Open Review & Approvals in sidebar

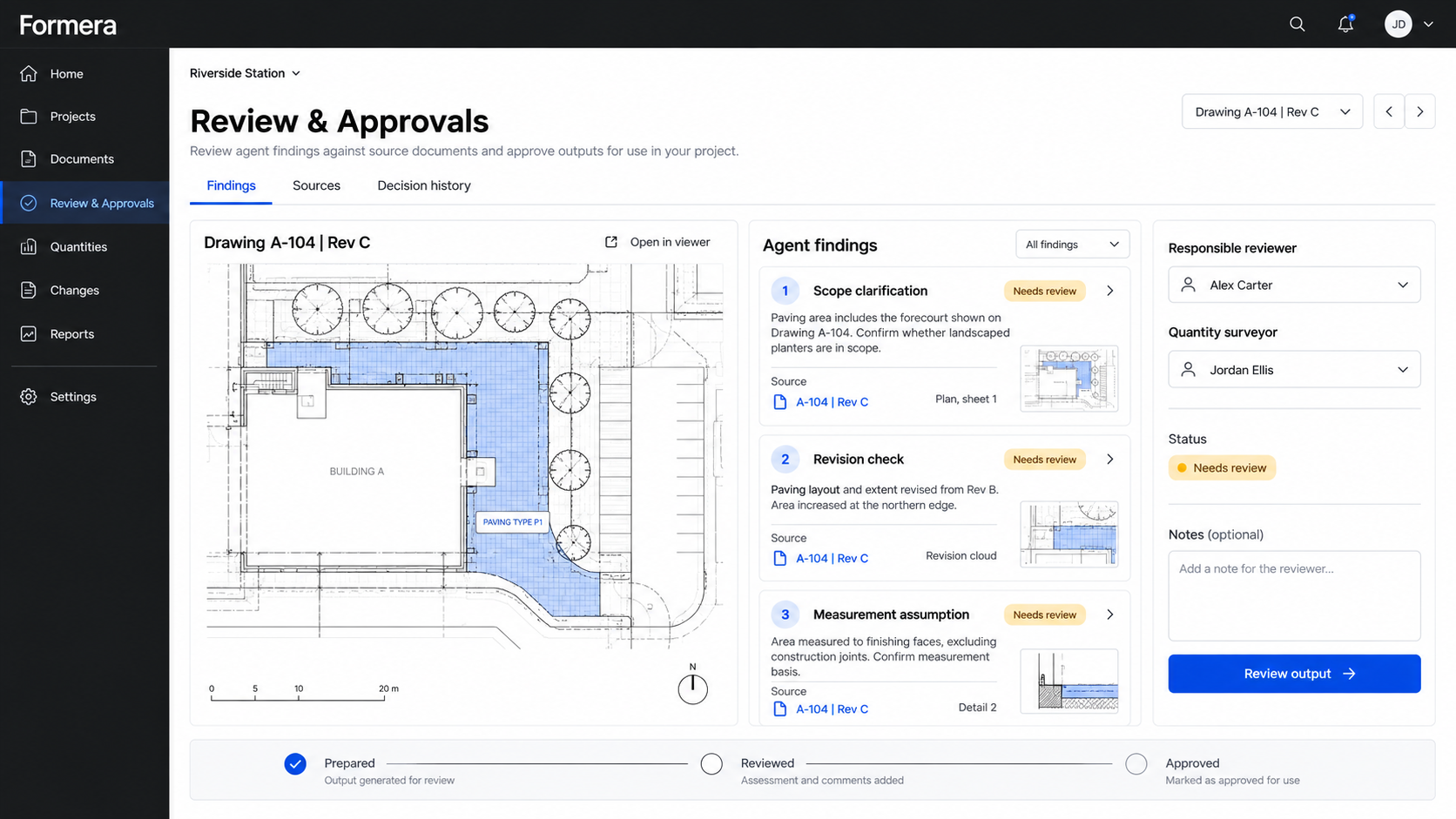coord(85,203)
